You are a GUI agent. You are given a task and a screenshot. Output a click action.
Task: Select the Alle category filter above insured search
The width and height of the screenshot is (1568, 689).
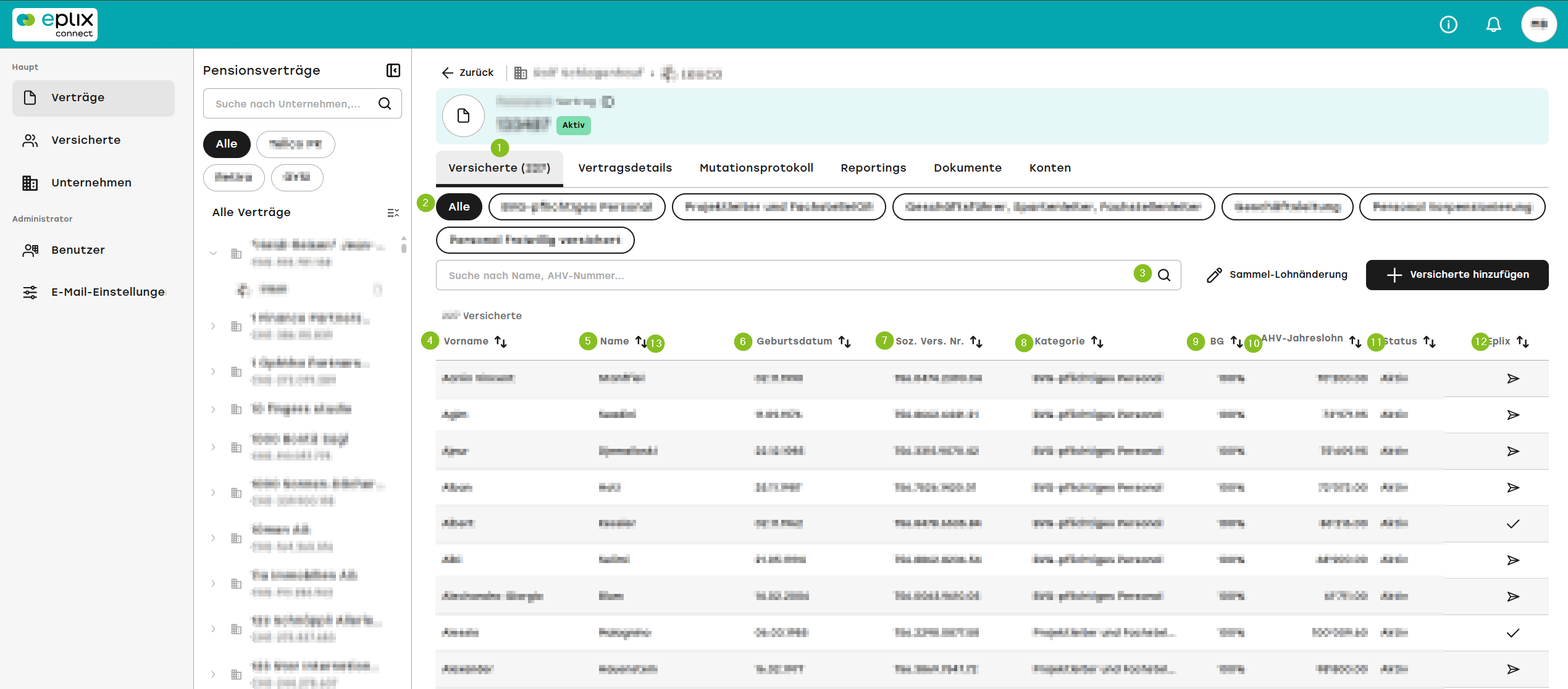(x=459, y=207)
